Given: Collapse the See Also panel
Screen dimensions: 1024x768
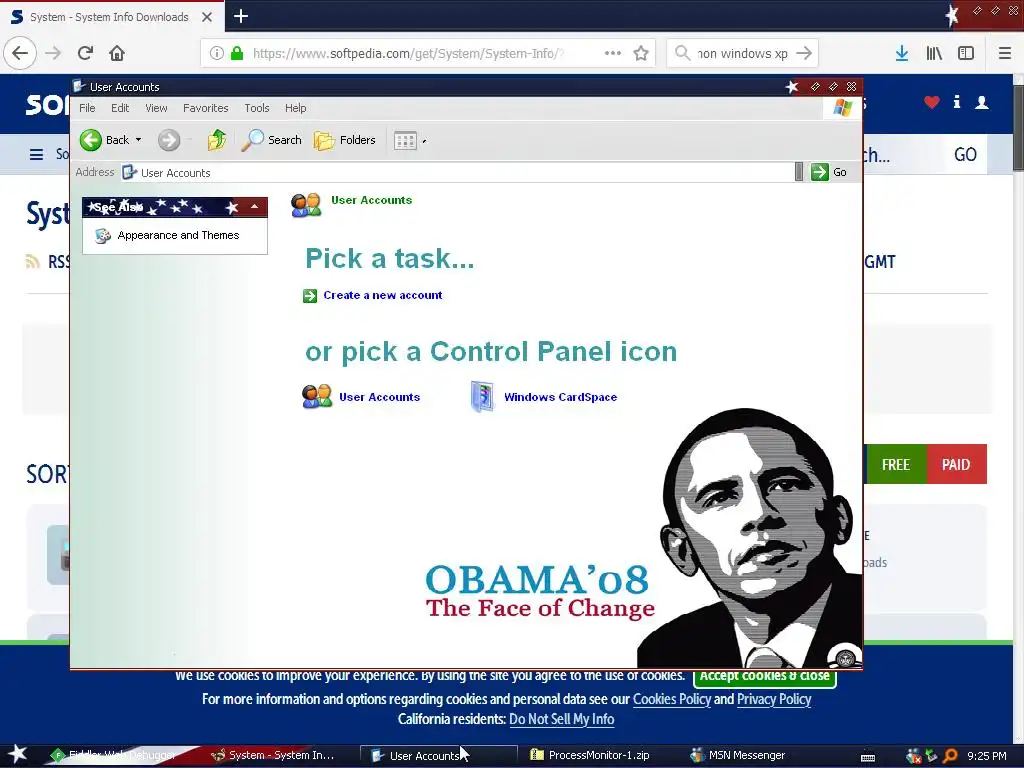Looking at the screenshot, I should (254, 207).
